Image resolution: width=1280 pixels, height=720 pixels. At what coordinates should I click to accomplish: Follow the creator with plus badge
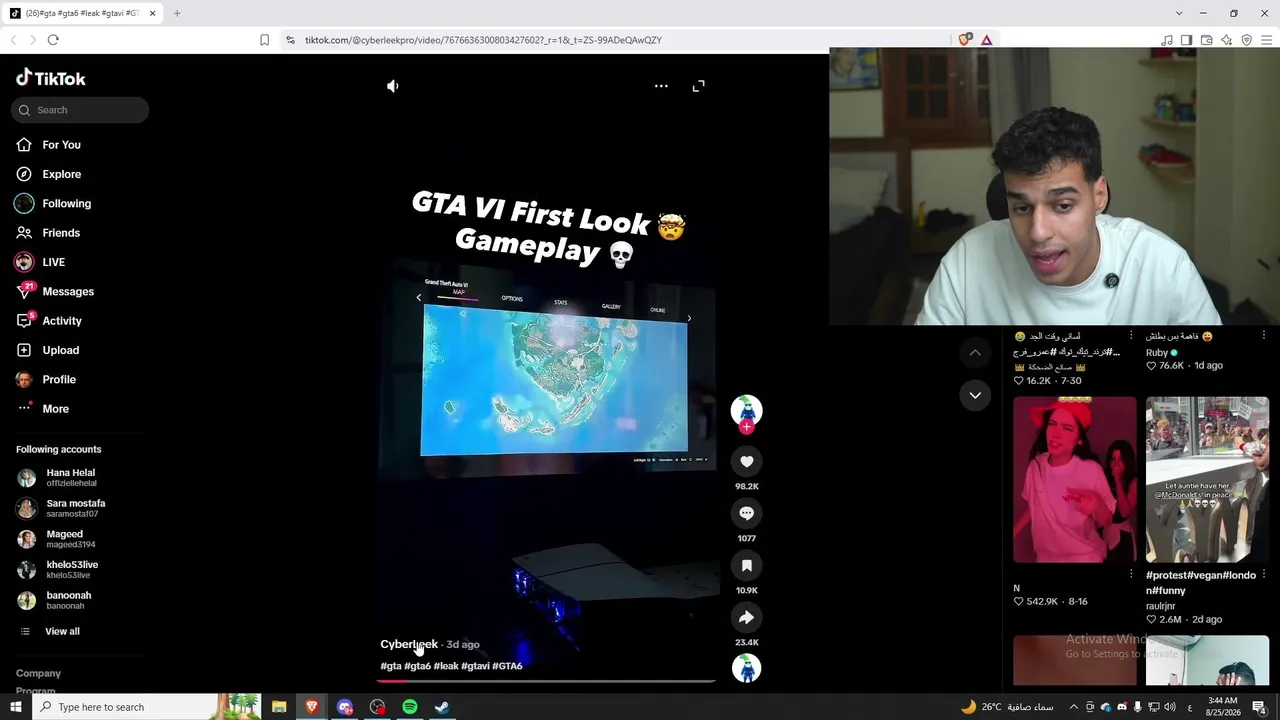tap(746, 427)
